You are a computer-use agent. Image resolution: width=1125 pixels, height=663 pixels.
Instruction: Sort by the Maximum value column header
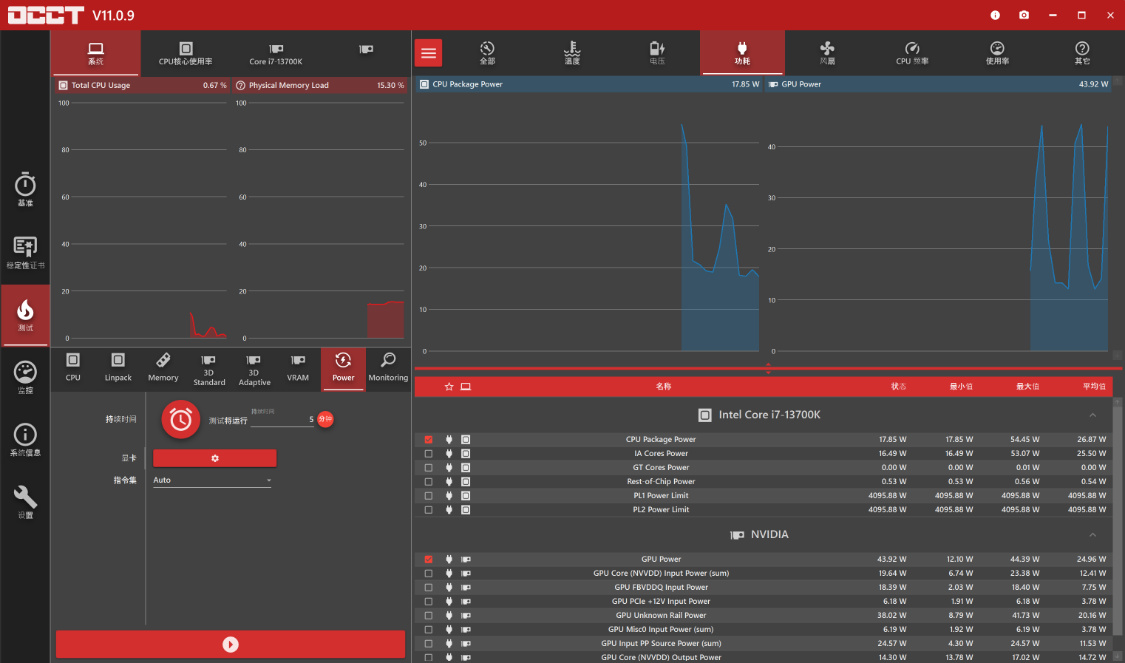coord(1027,387)
